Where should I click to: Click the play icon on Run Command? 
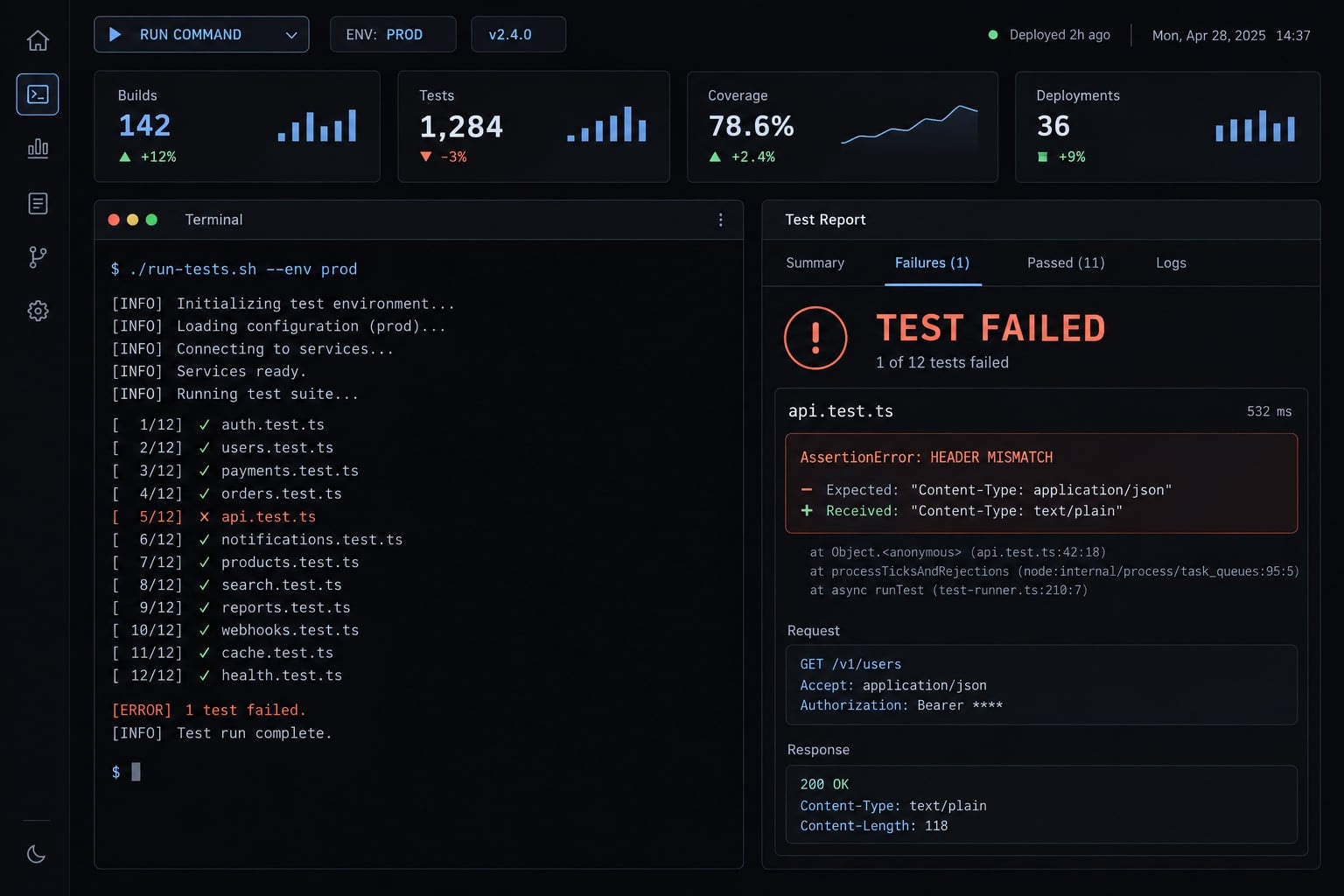point(115,34)
